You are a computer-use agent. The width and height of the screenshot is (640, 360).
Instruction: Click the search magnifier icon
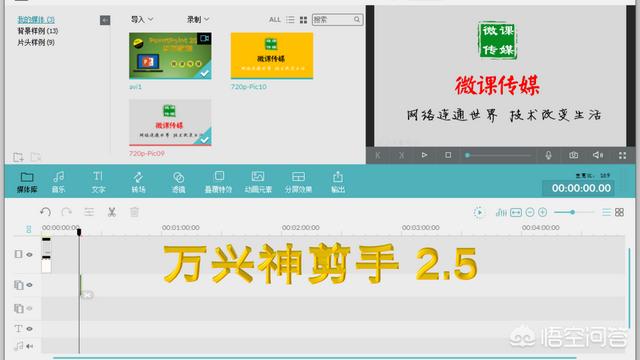pos(357,20)
